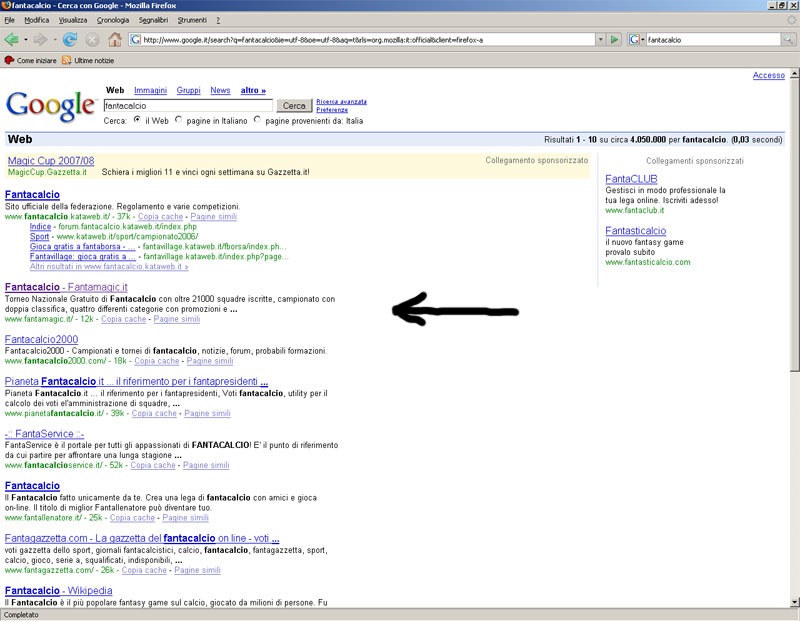Open the Modifica menu
The image size is (800, 621).
(x=37, y=20)
